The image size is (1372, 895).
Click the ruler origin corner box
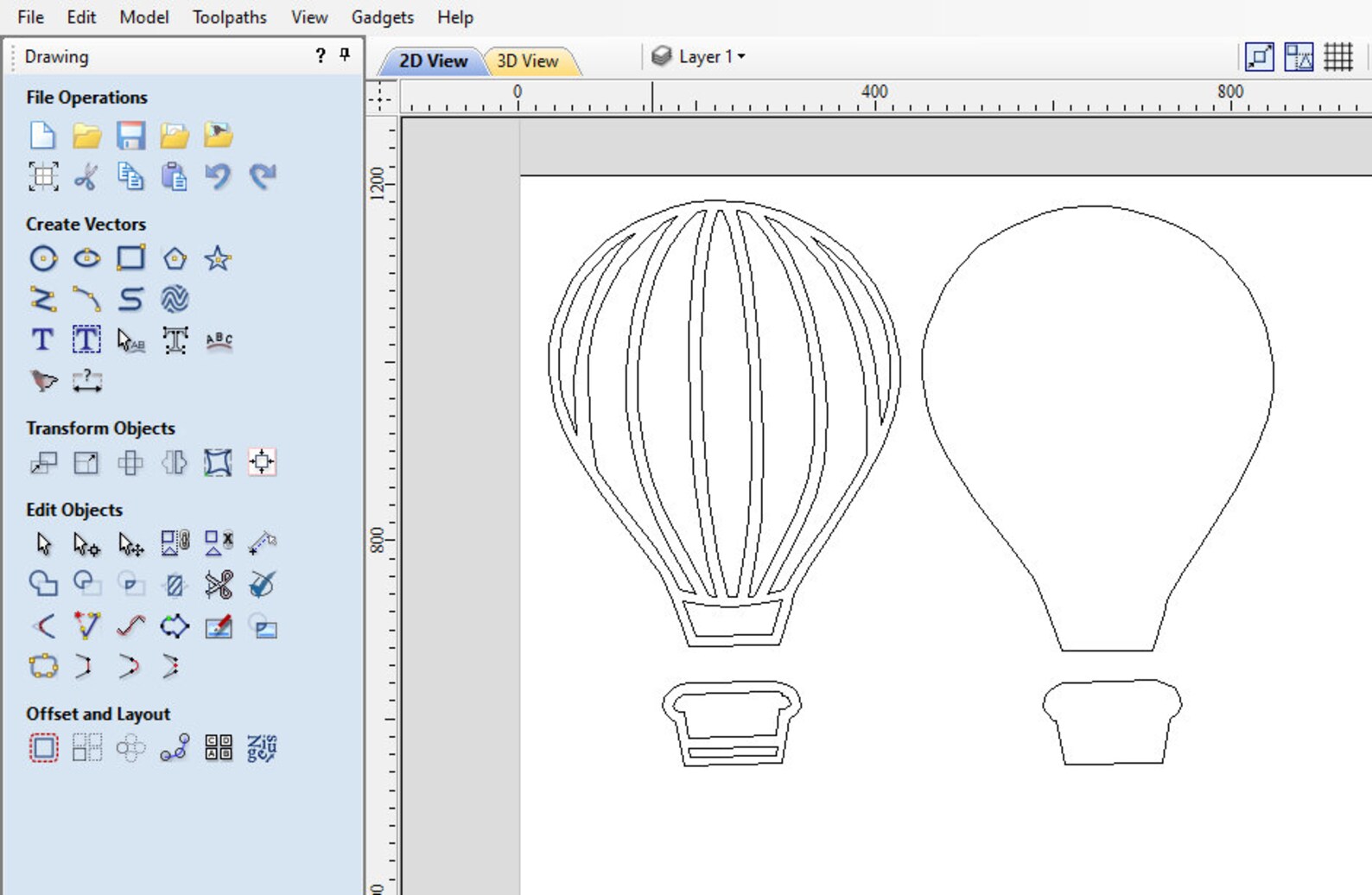pyautogui.click(x=381, y=98)
